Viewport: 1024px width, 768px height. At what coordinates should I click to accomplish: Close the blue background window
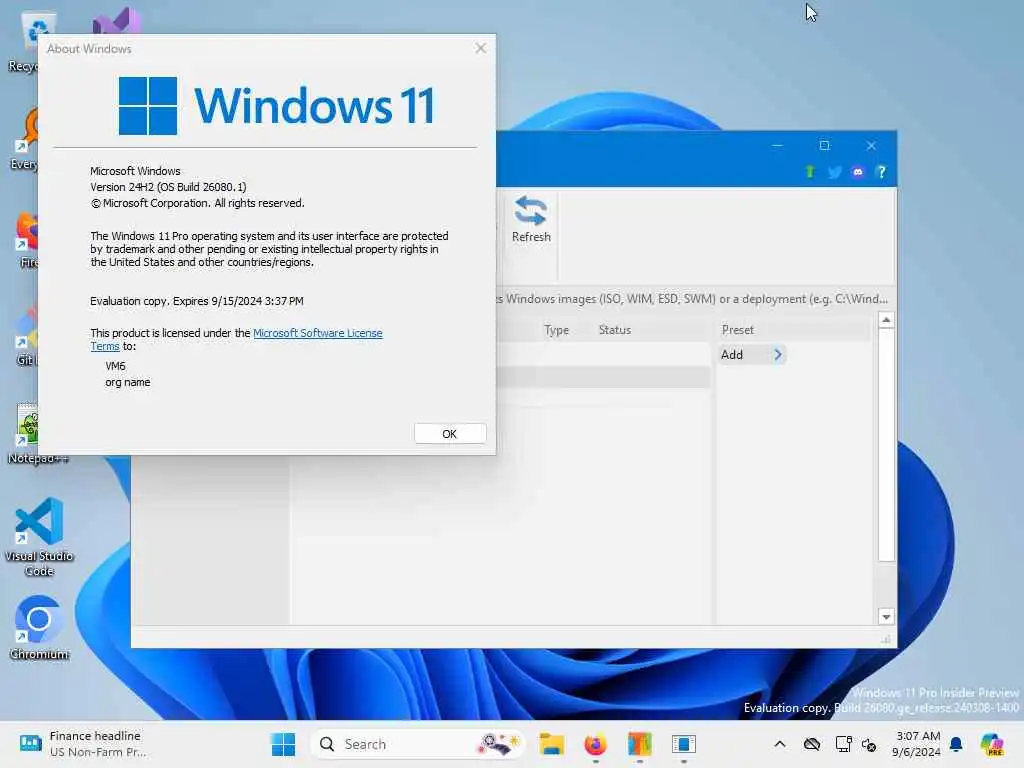click(871, 145)
